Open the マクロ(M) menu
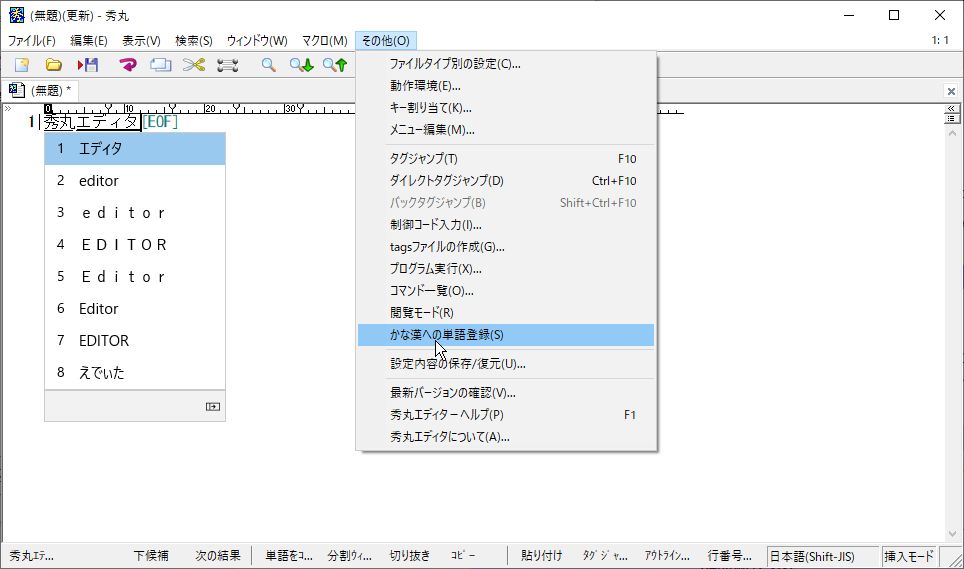The width and height of the screenshot is (964, 569). coord(325,41)
